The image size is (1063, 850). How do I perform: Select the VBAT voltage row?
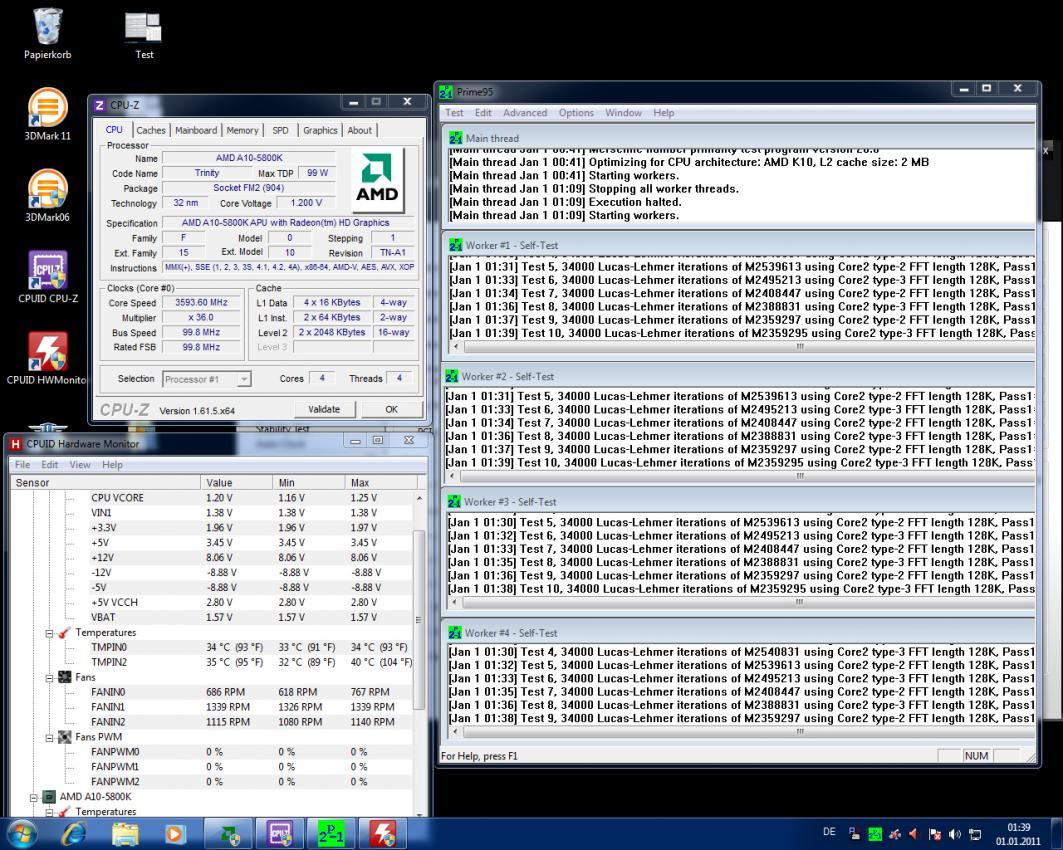212,617
